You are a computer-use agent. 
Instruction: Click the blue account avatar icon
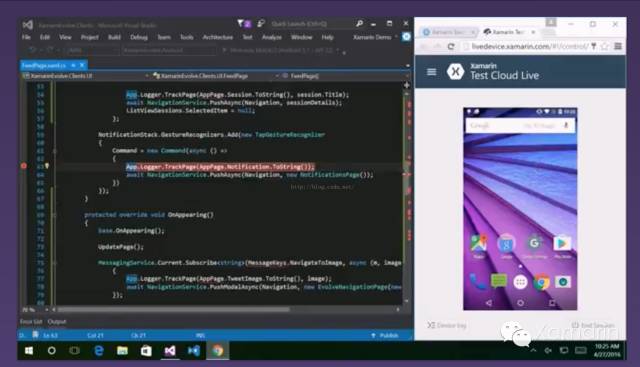click(x=406, y=37)
